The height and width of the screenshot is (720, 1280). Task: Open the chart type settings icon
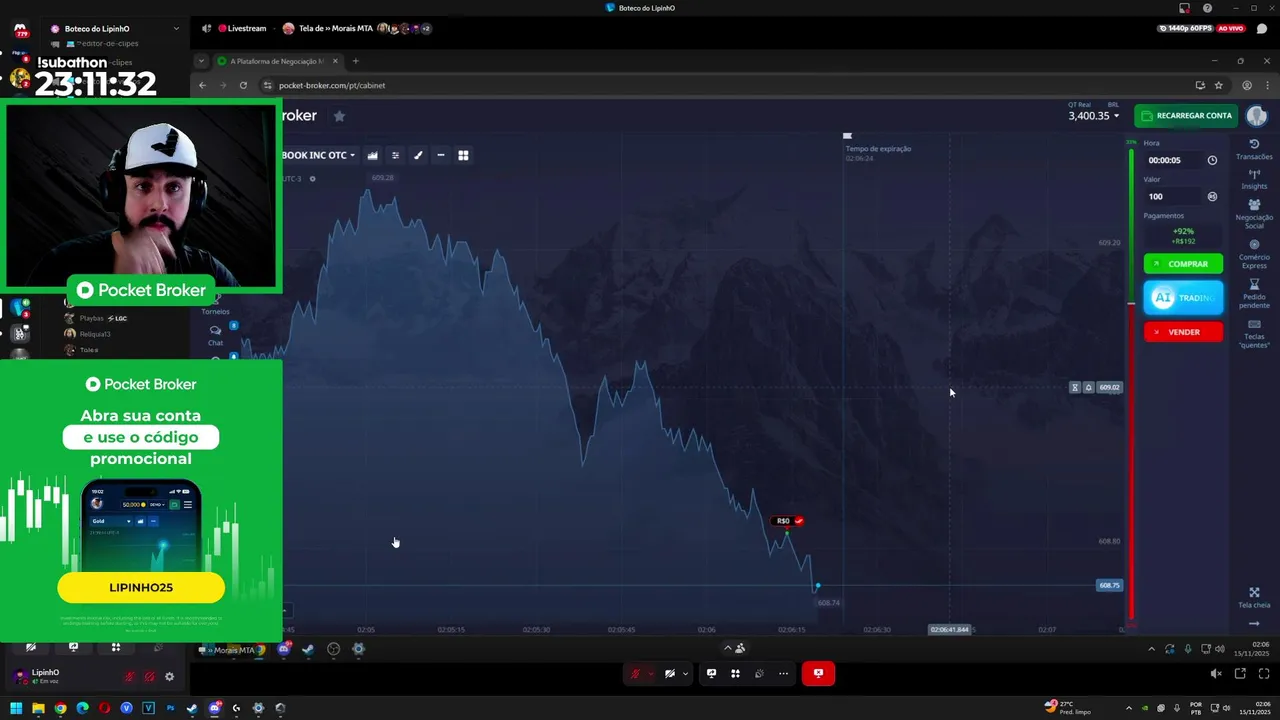[373, 155]
